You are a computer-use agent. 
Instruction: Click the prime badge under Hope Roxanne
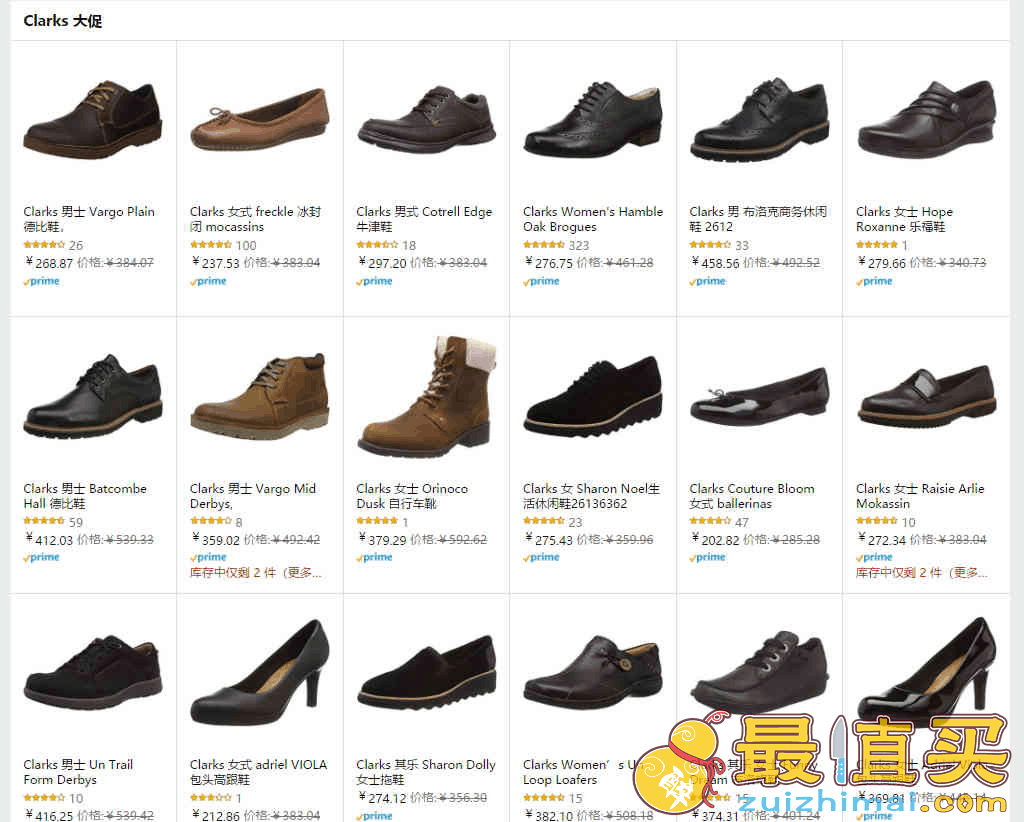pyautogui.click(x=874, y=281)
